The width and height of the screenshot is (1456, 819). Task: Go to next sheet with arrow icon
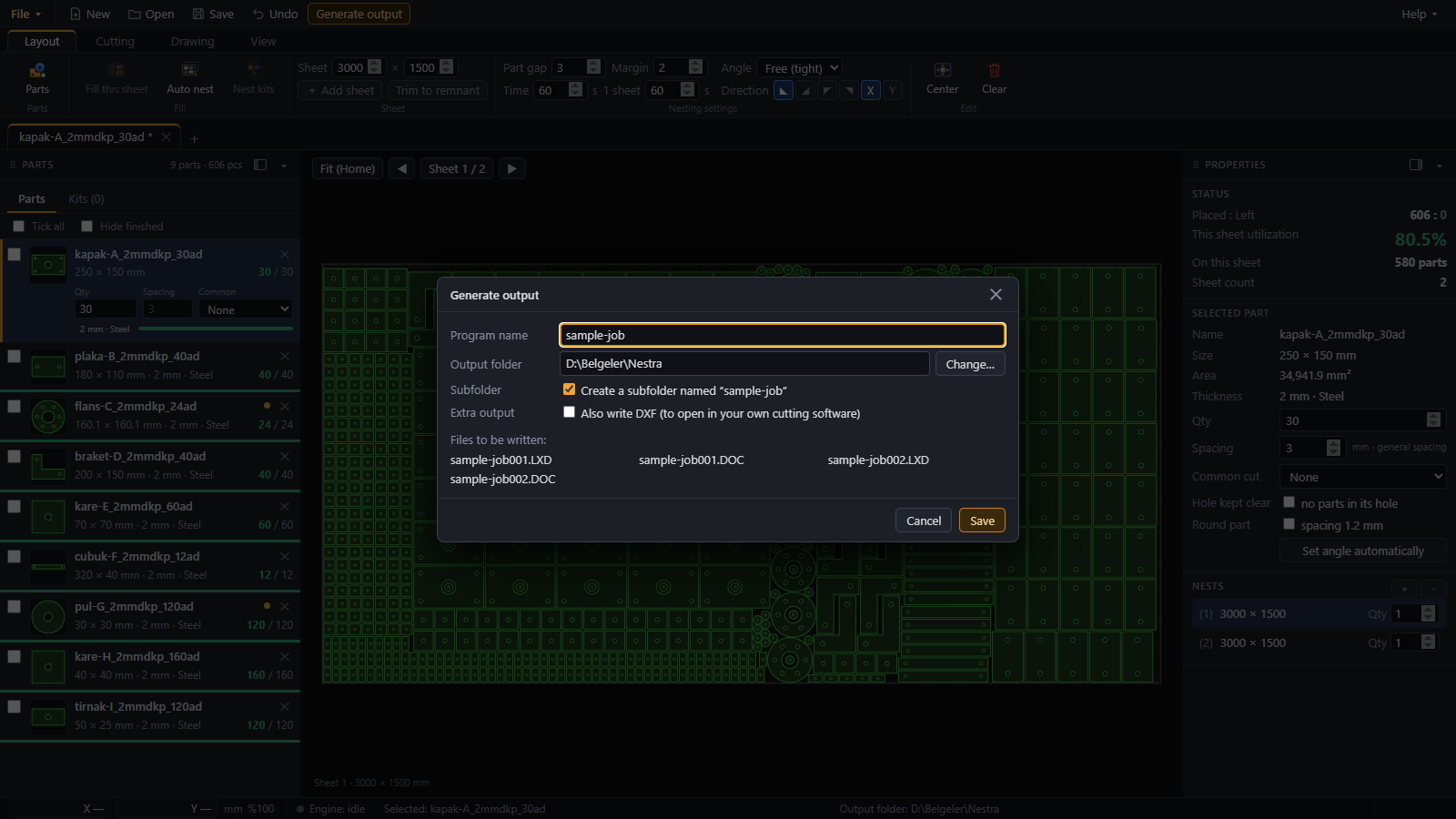click(x=512, y=168)
